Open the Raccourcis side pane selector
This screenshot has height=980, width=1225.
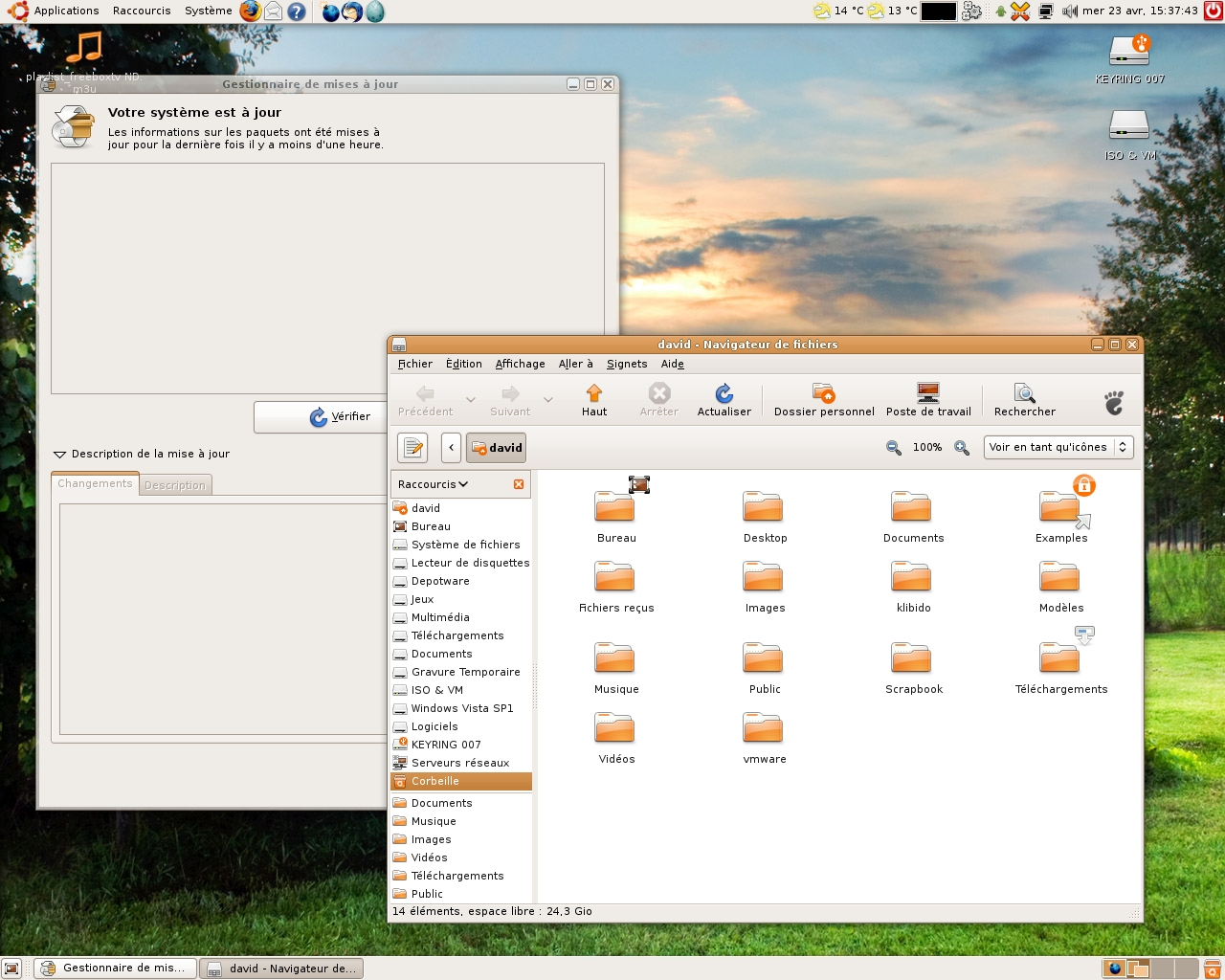tap(433, 484)
